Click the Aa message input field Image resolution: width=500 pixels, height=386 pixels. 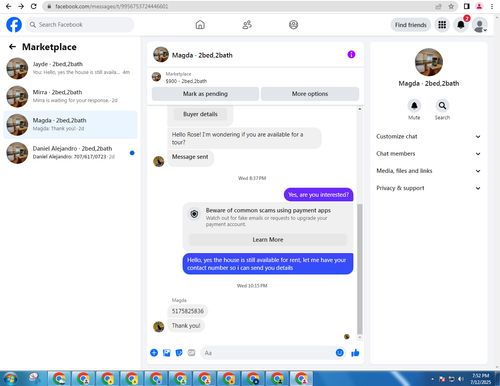(268, 353)
